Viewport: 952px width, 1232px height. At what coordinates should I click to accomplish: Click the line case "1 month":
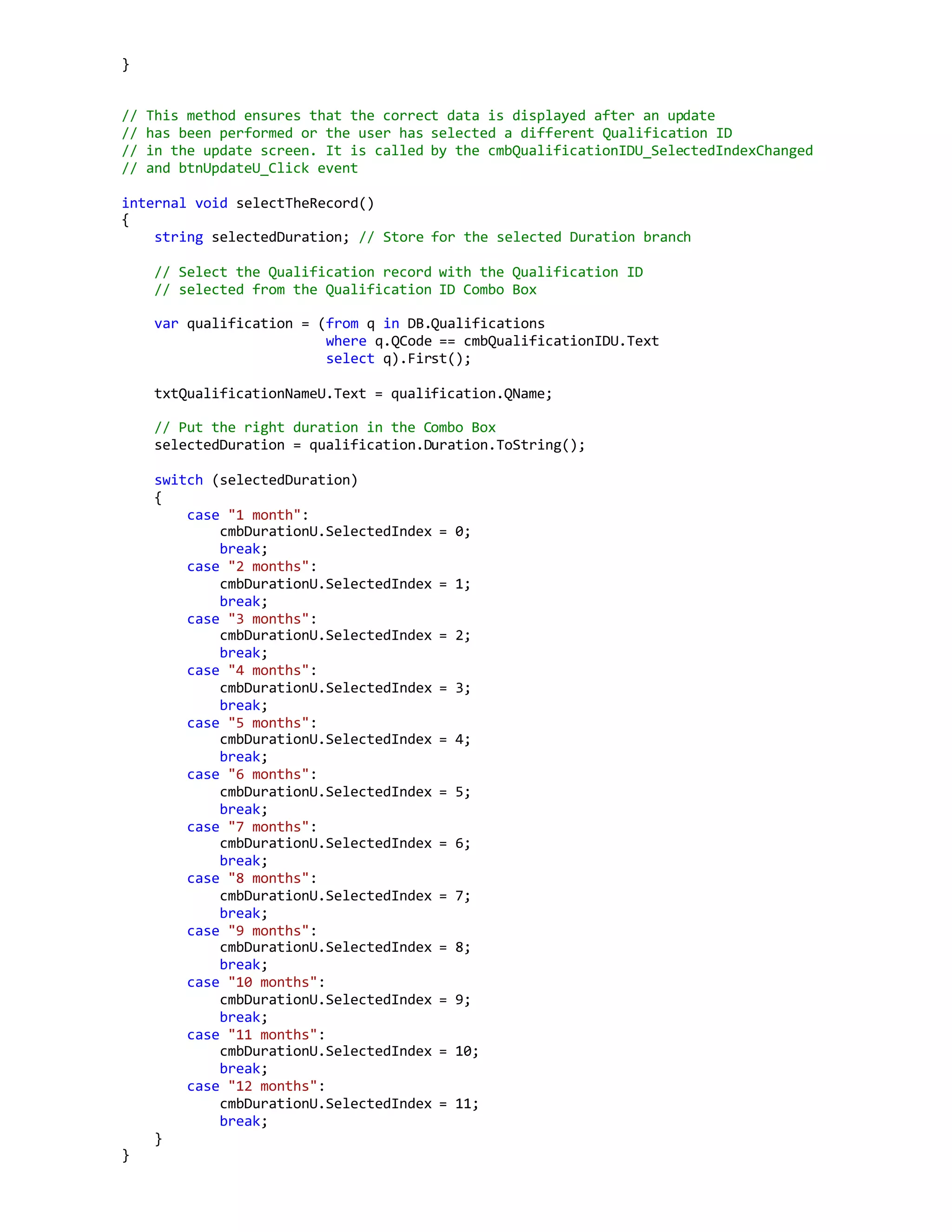[x=248, y=515]
